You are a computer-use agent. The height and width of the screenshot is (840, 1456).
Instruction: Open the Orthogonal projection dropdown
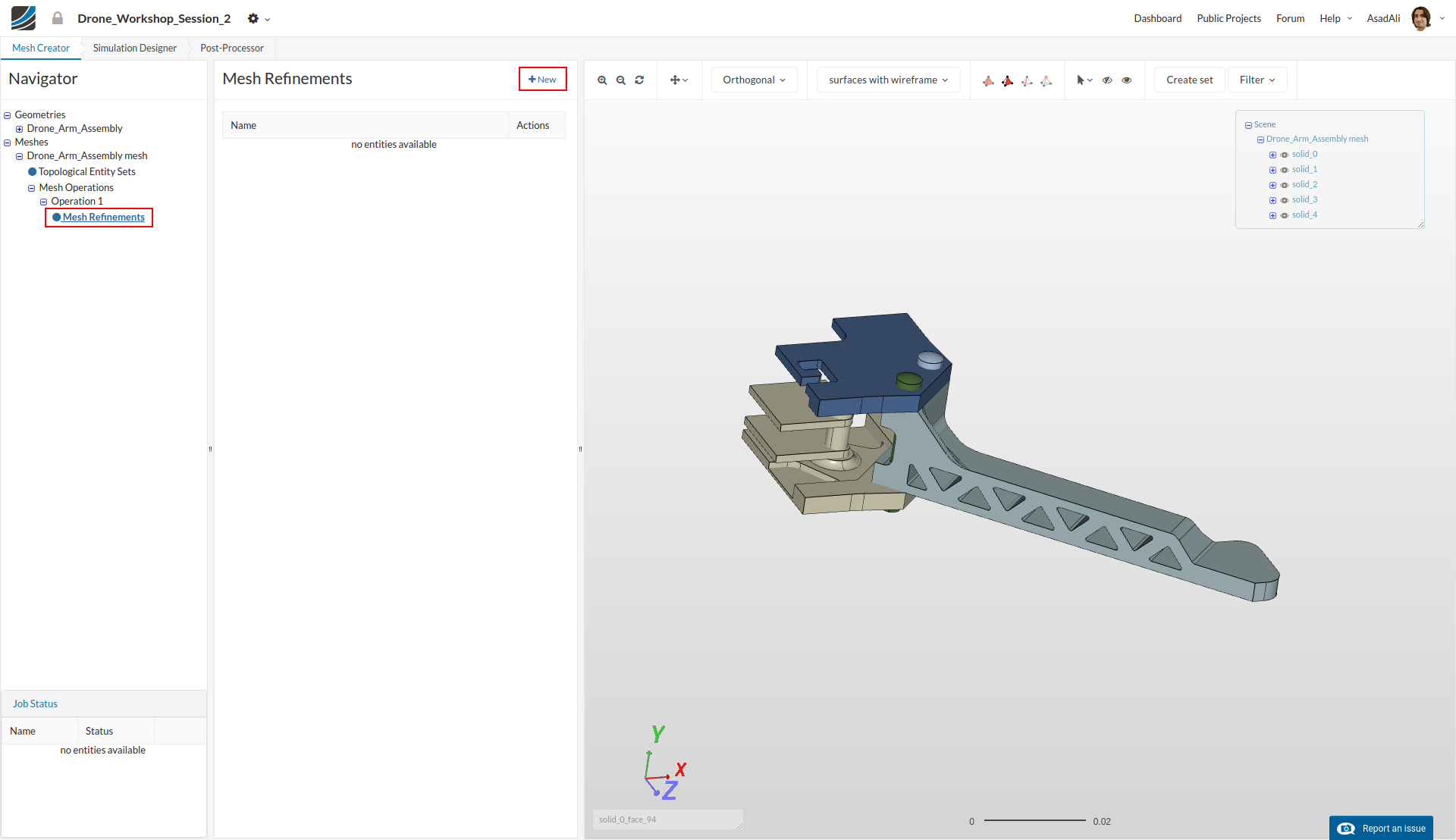[754, 80]
